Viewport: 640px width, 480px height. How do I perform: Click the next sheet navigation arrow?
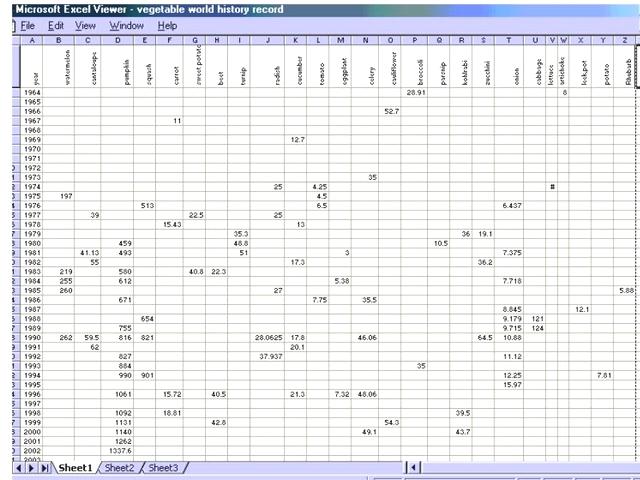[x=32, y=468]
